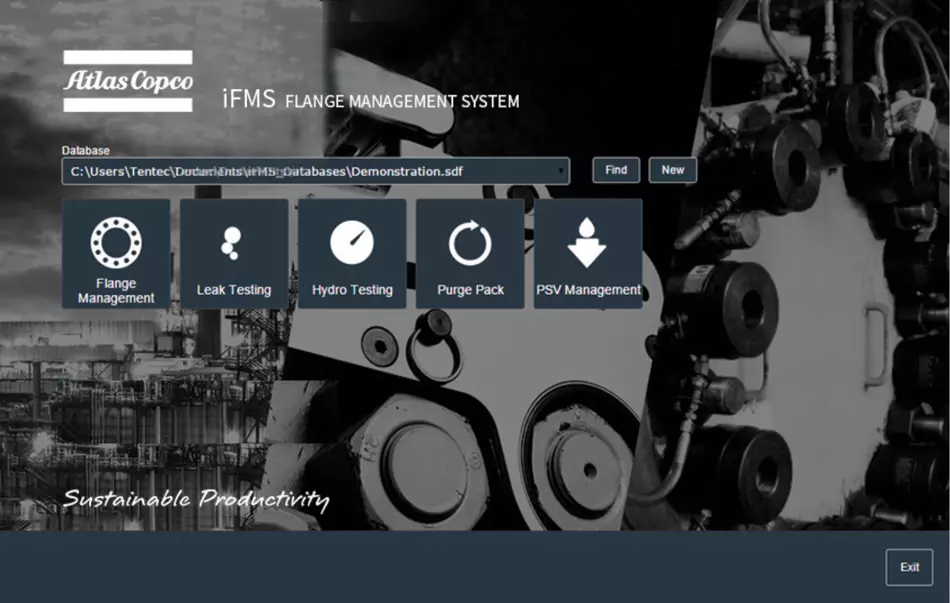Pick the "Purge Pack" tile label
Viewport: 950px width, 603px height.
click(470, 290)
